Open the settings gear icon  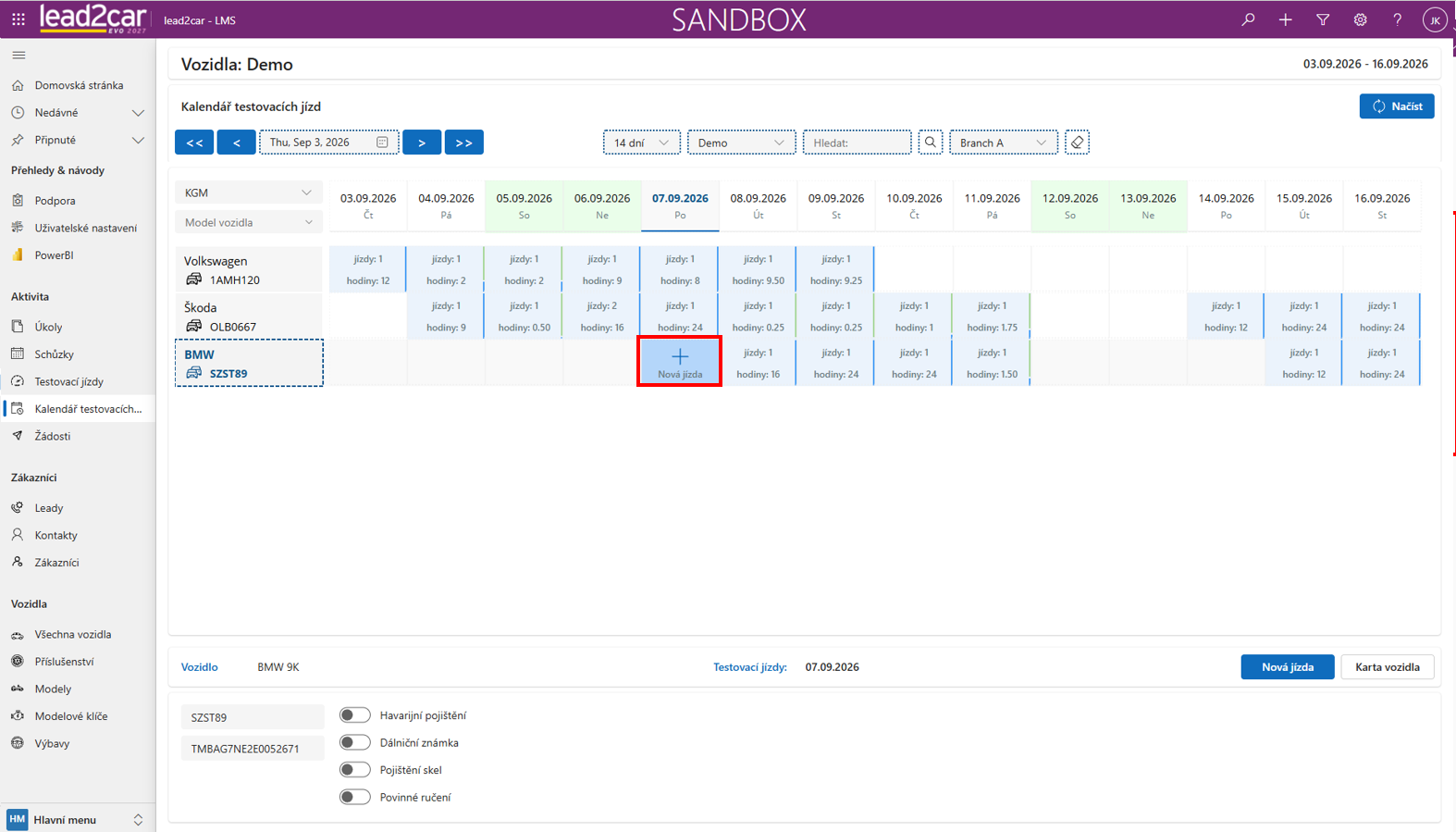pos(1360,19)
